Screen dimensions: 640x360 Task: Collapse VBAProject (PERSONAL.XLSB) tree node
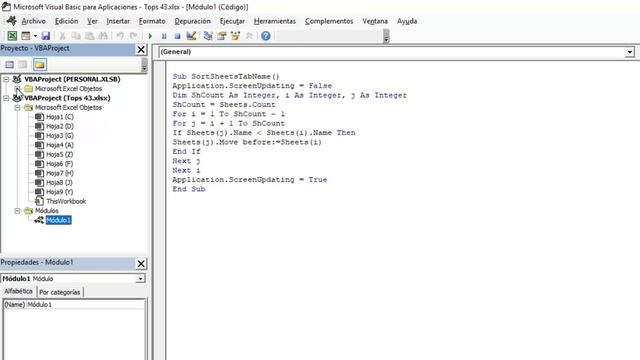(6, 79)
